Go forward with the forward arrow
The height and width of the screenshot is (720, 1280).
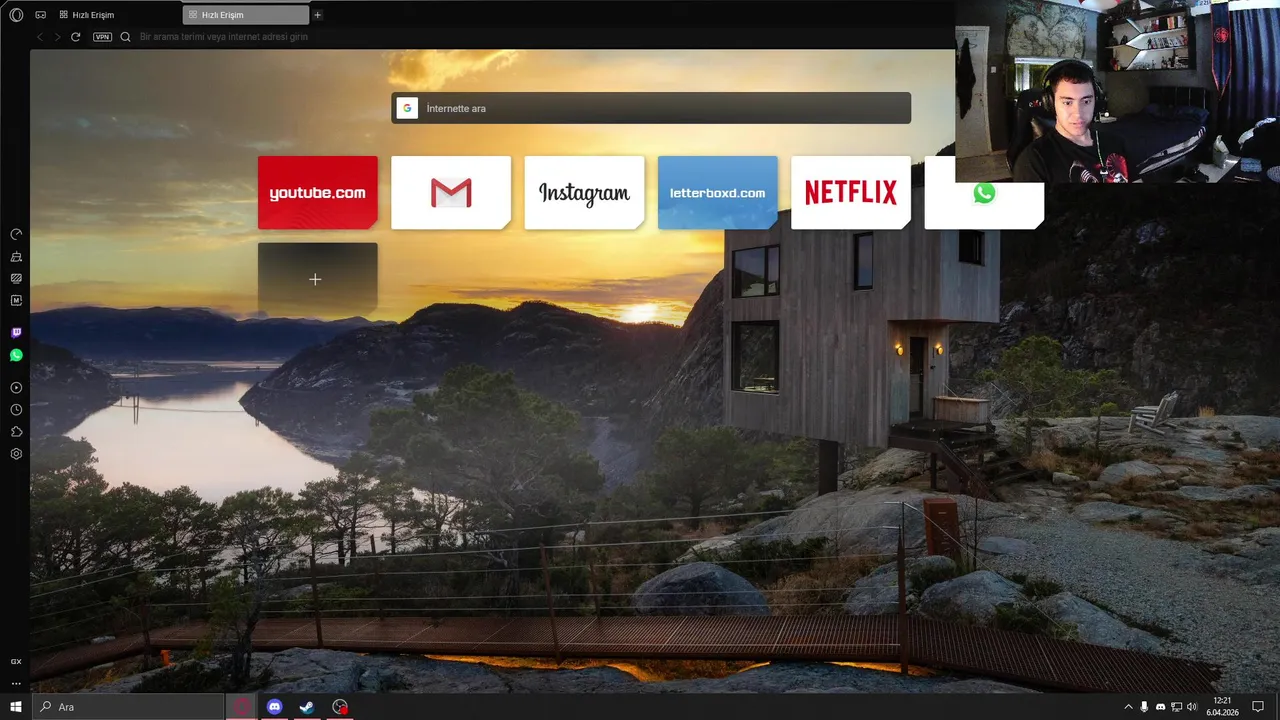57,37
